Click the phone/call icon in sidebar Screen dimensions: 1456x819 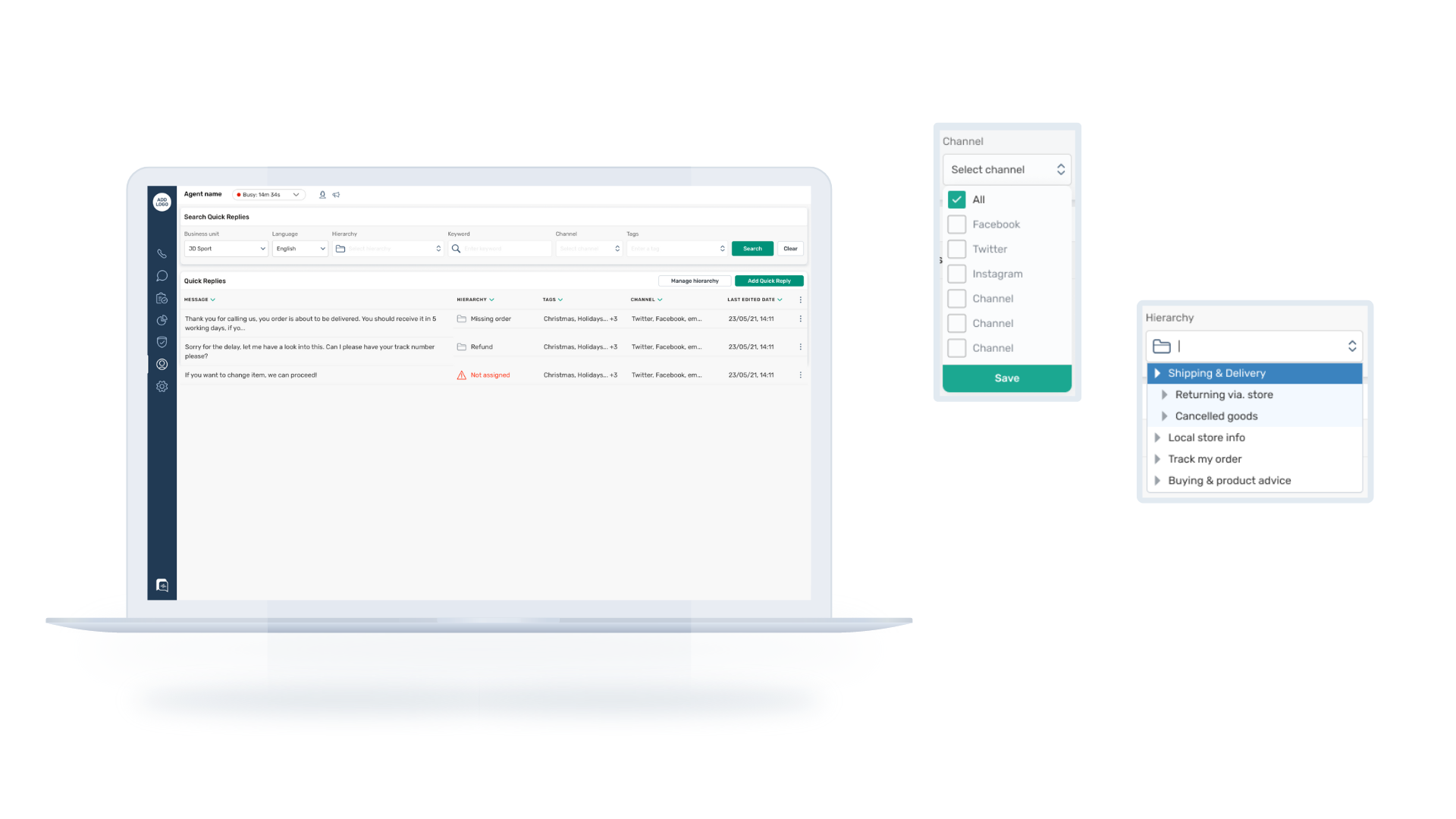162,253
